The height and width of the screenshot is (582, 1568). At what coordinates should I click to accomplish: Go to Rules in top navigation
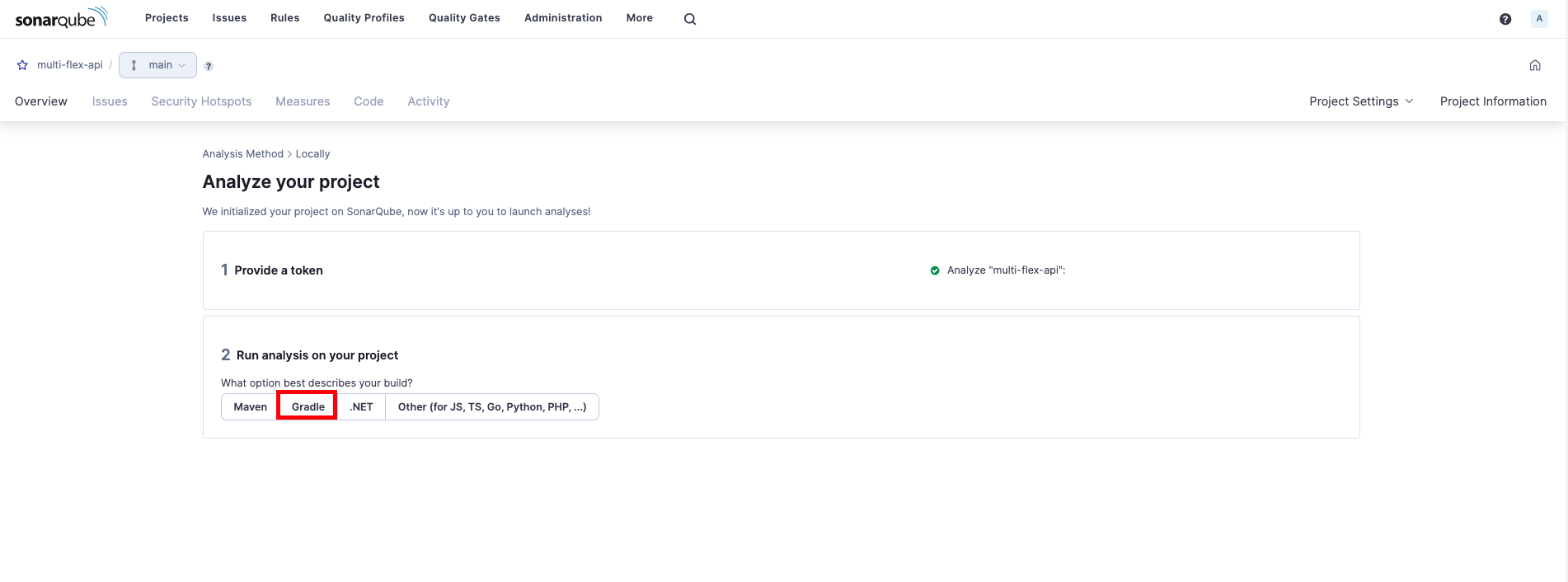pos(284,18)
